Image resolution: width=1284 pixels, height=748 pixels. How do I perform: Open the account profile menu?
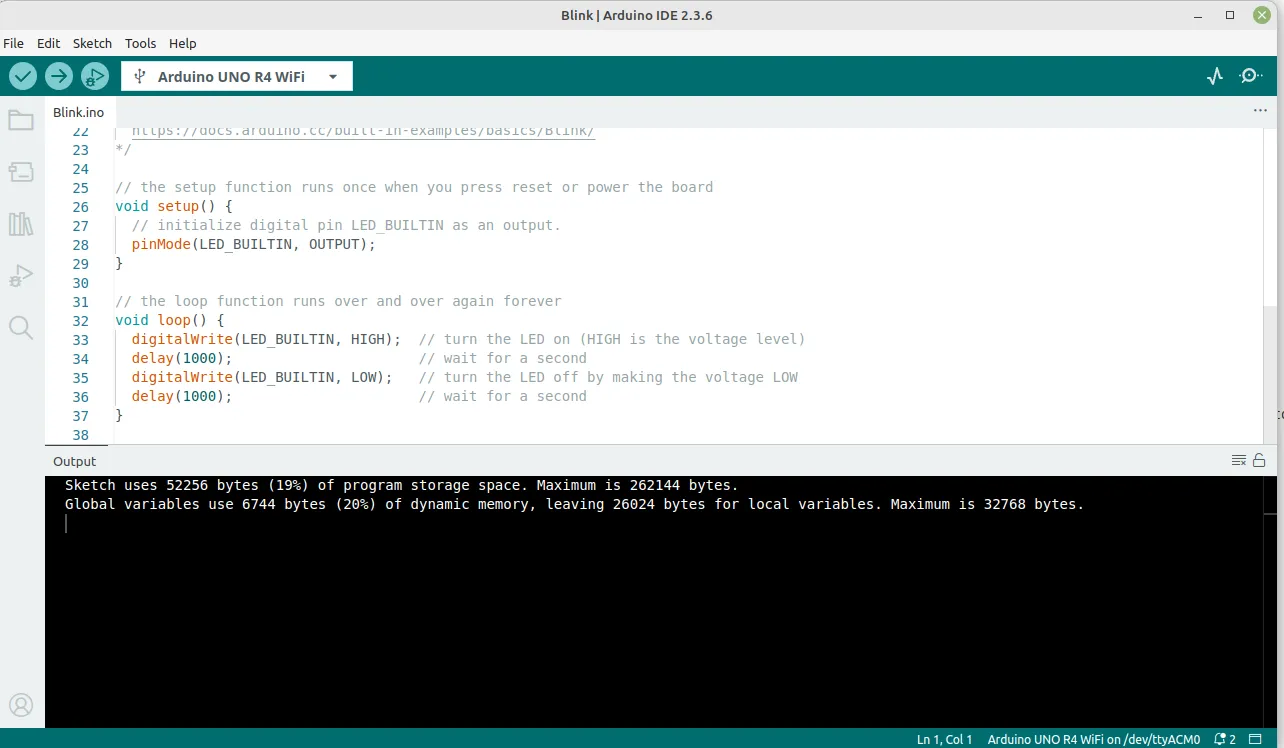tap(22, 704)
